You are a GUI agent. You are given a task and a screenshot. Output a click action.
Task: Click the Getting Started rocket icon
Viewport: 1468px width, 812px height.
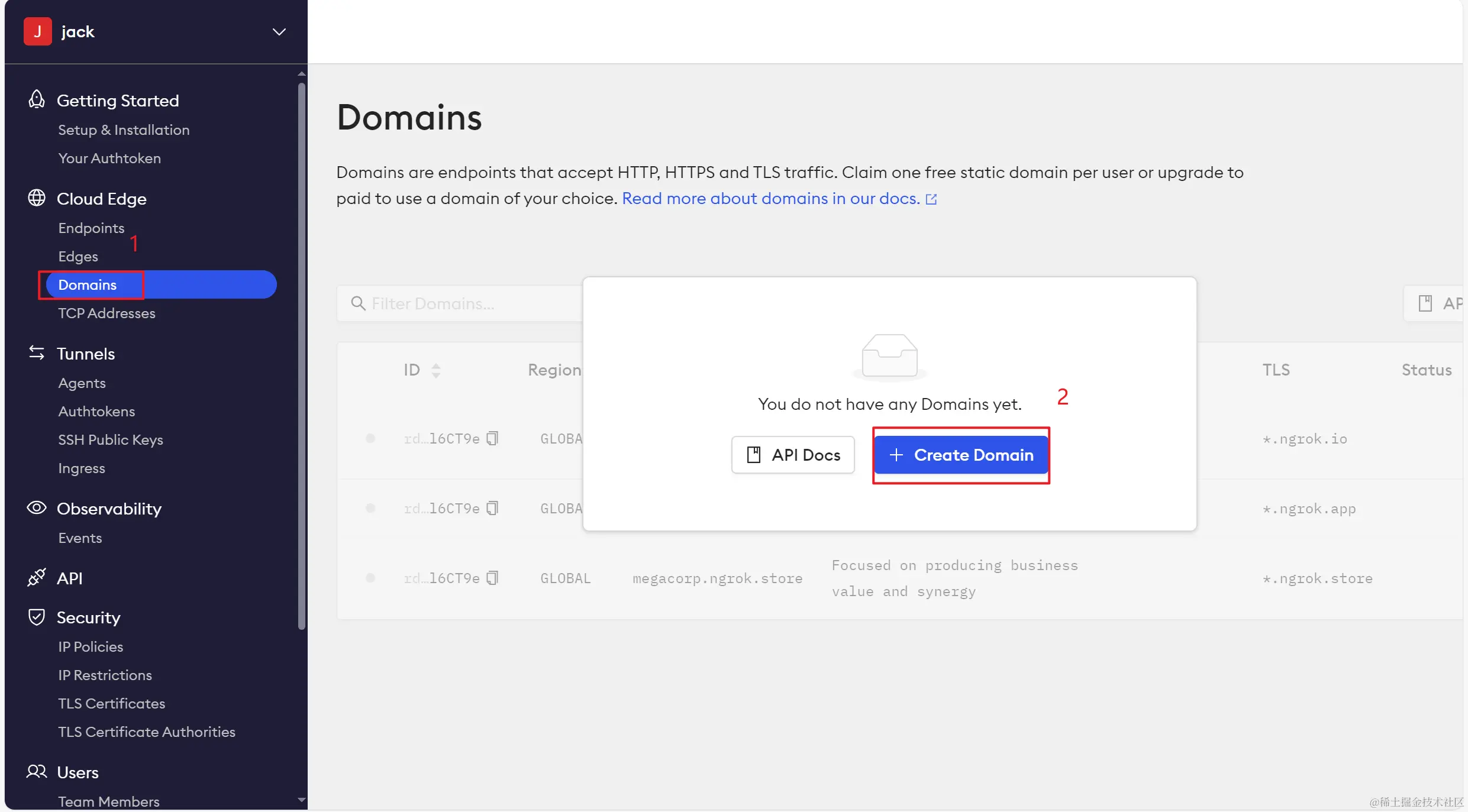tap(37, 99)
